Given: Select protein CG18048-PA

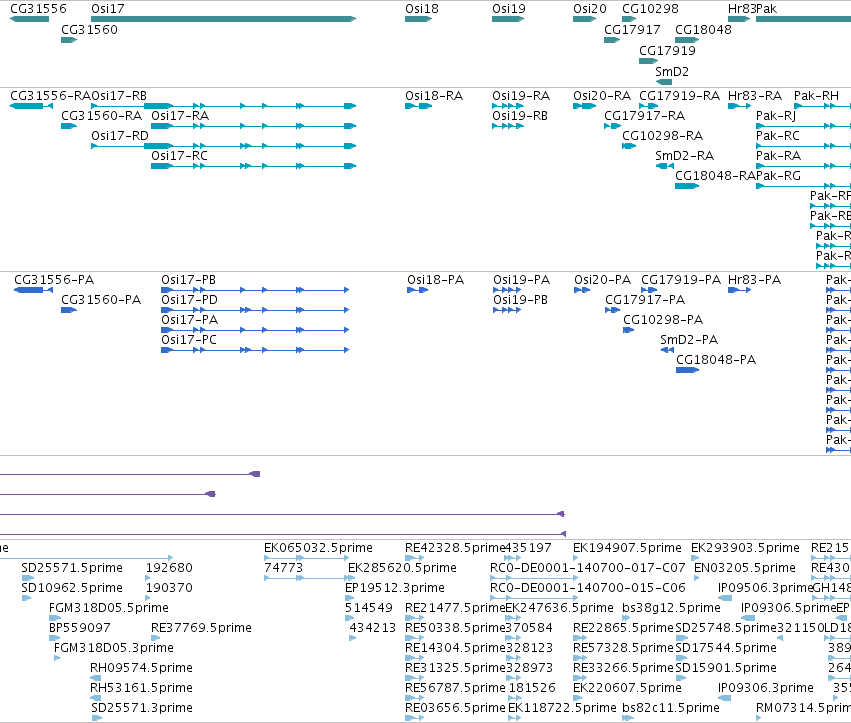Looking at the screenshot, I should [x=716, y=360].
